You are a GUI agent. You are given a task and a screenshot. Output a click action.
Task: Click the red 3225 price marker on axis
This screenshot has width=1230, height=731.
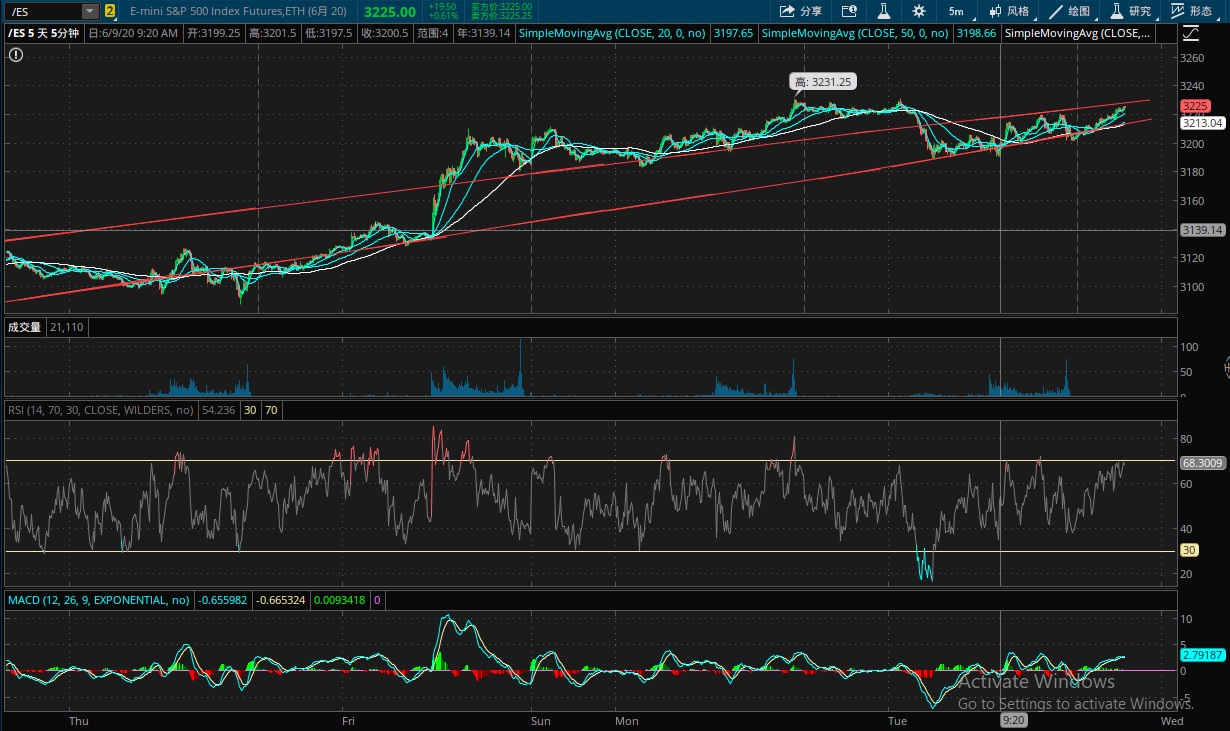pos(1195,106)
